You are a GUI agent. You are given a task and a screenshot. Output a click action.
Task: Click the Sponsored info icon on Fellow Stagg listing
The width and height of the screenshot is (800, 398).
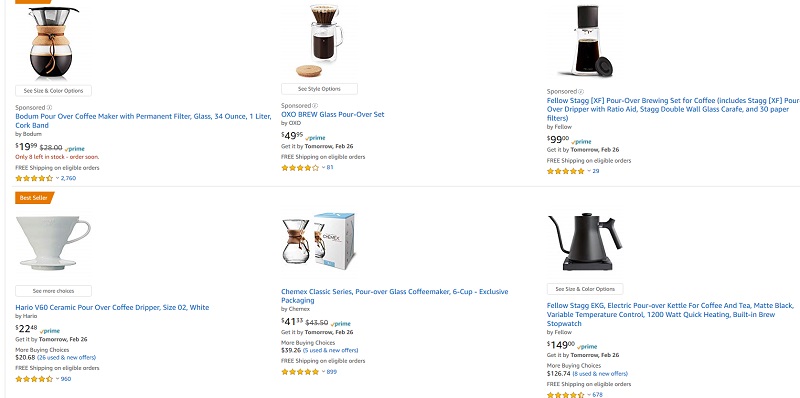tap(581, 91)
